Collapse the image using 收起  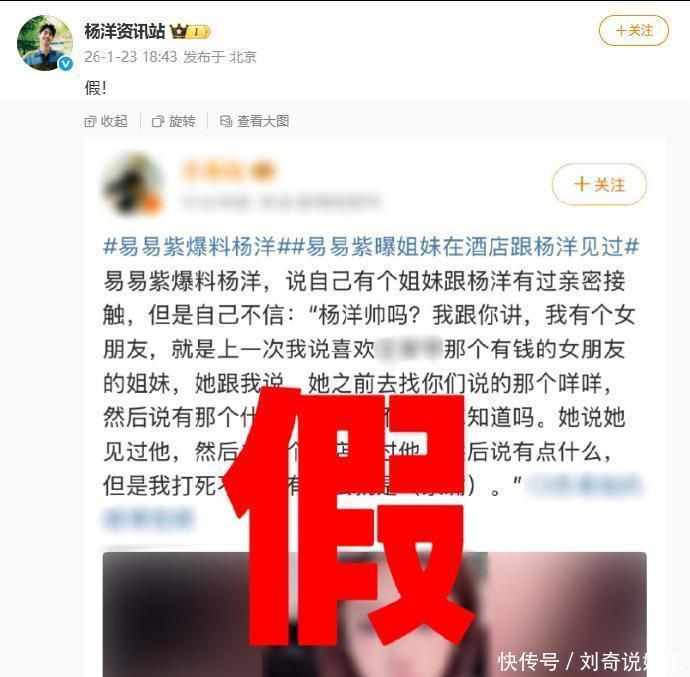coord(106,121)
